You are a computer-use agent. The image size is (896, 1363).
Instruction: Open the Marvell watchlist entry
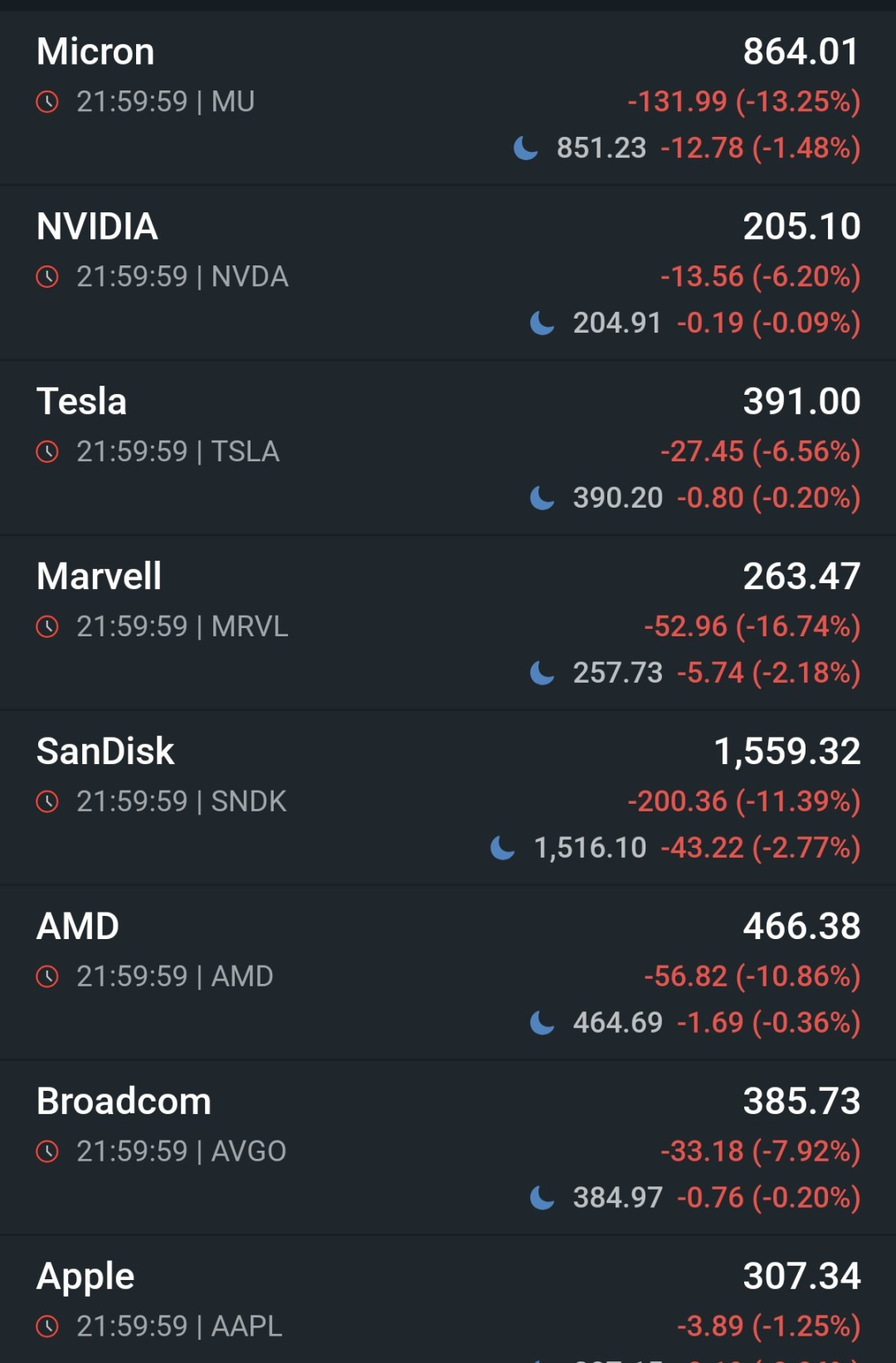coord(448,623)
